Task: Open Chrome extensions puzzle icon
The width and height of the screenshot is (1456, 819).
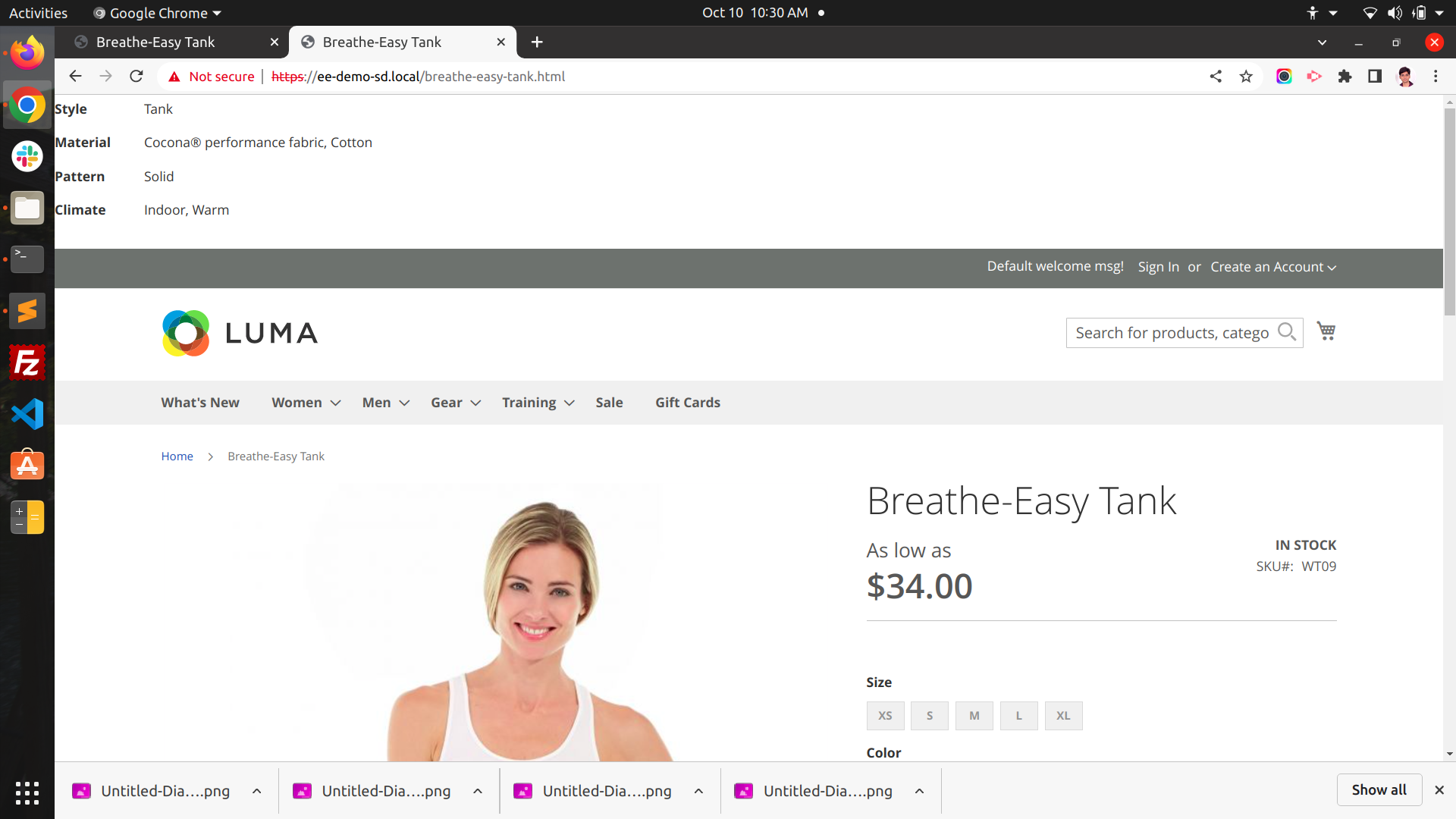Action: tap(1345, 76)
